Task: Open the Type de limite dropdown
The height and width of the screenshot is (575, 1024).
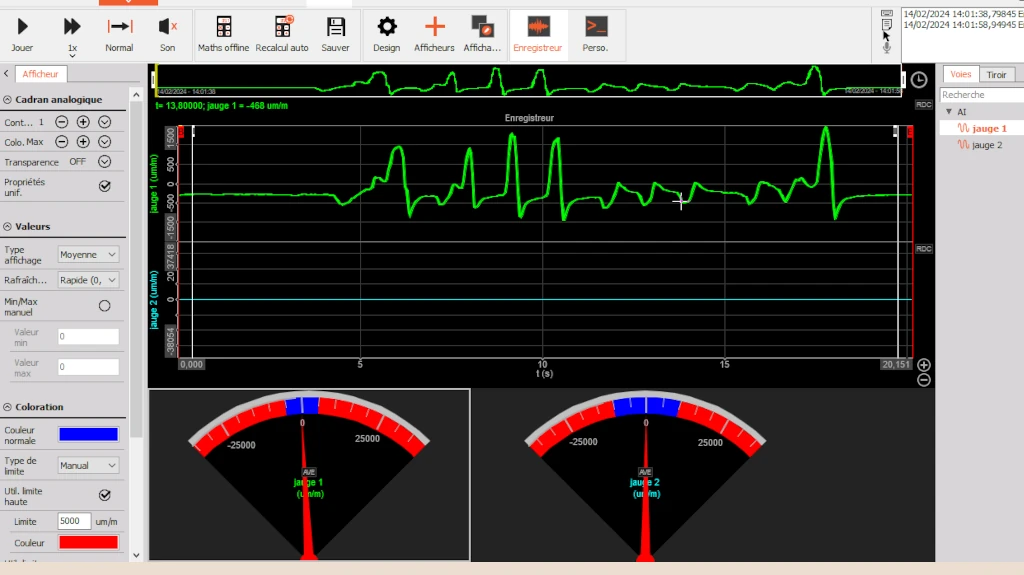Action: [x=88, y=465]
